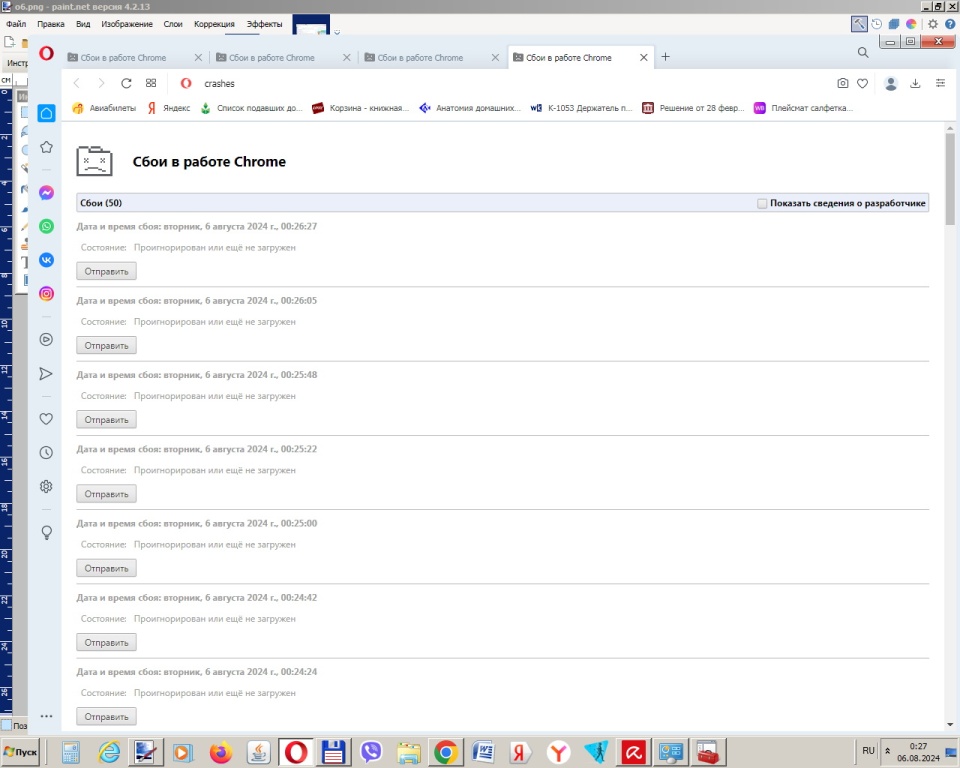960x768 pixels.
Task: Open a new tab with plus button
Action: (x=666, y=57)
